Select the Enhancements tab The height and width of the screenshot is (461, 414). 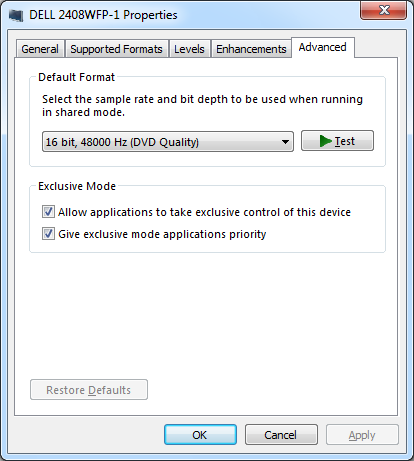click(x=251, y=49)
